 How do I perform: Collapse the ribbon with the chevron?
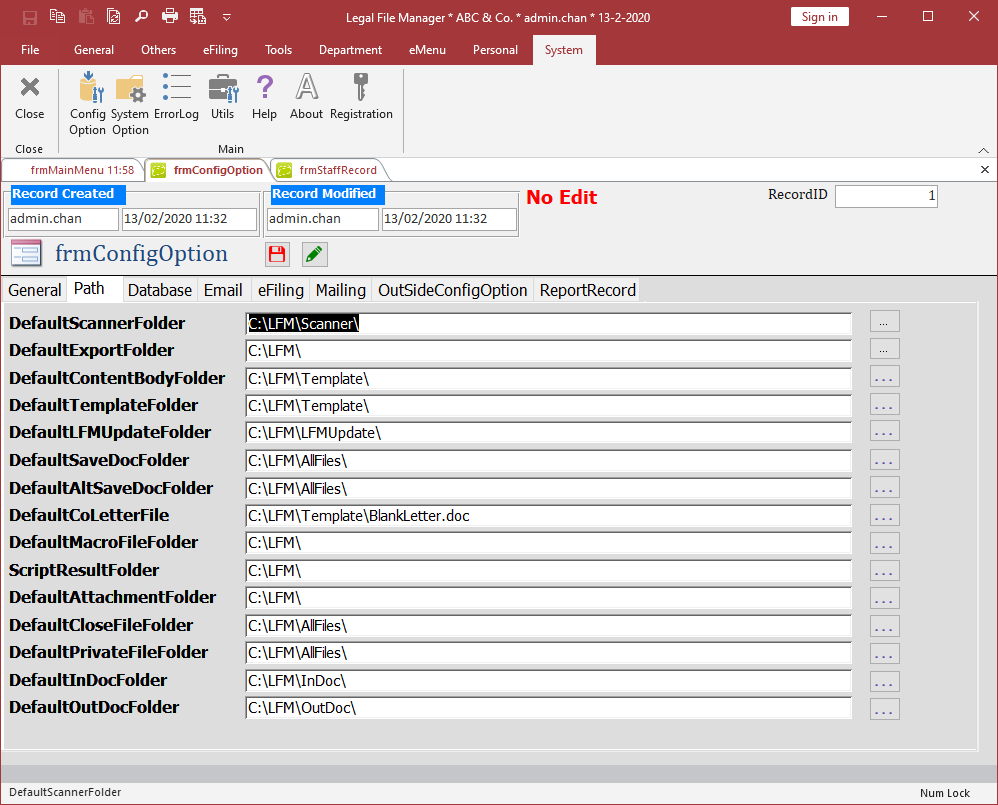pyautogui.click(x=983, y=150)
